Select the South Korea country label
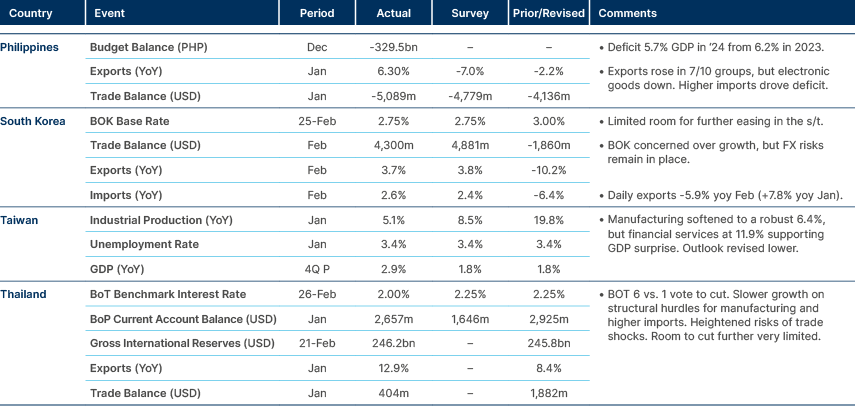This screenshot has height=406, width=855. [33, 121]
